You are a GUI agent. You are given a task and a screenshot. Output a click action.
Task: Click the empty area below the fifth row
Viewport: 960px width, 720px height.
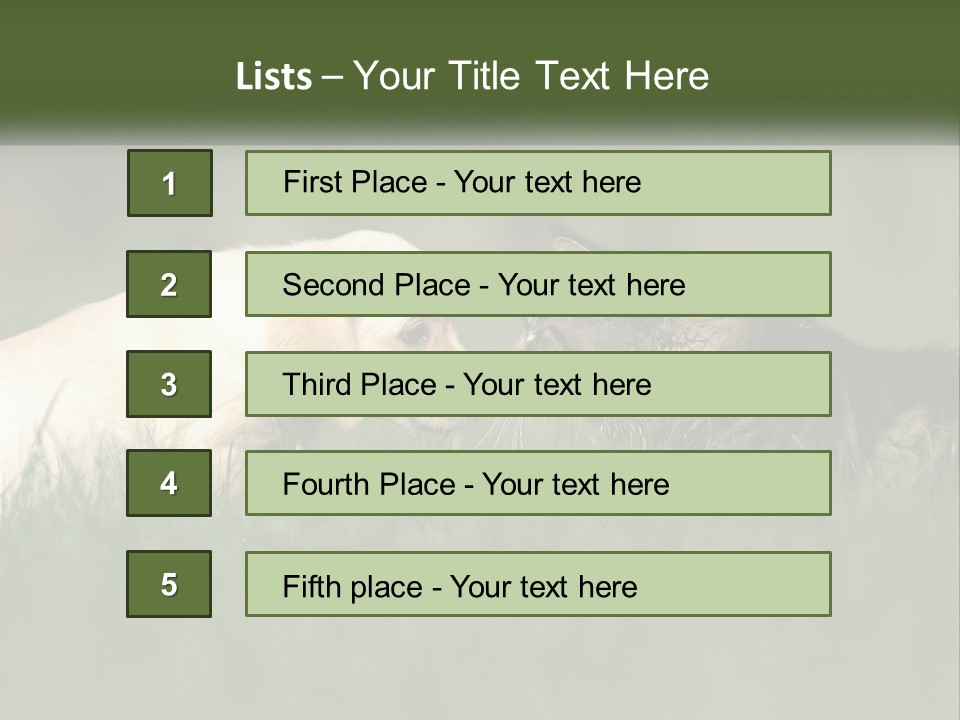click(480, 665)
